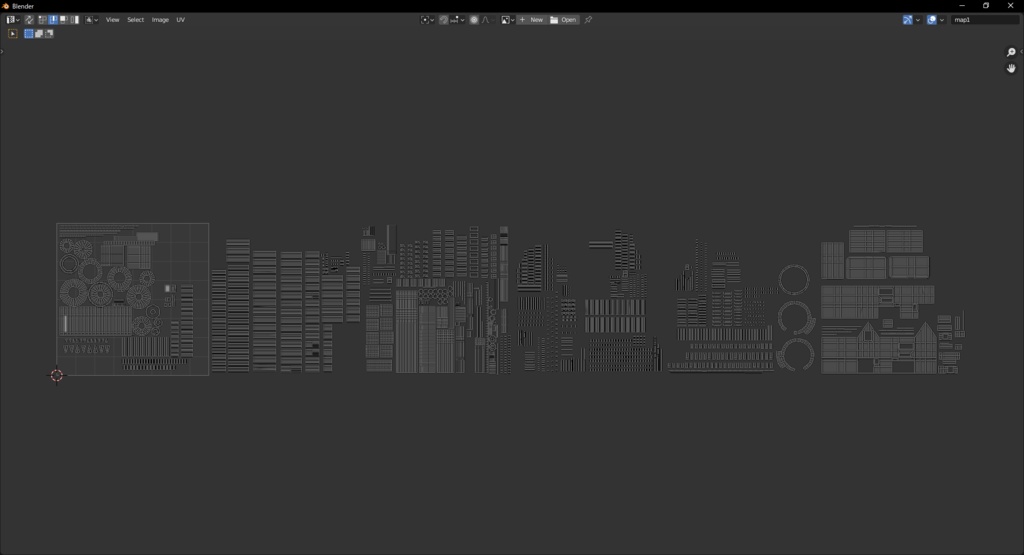The image size is (1024, 555).
Task: Open proportional editing falloff dropdown
Action: (x=487, y=20)
